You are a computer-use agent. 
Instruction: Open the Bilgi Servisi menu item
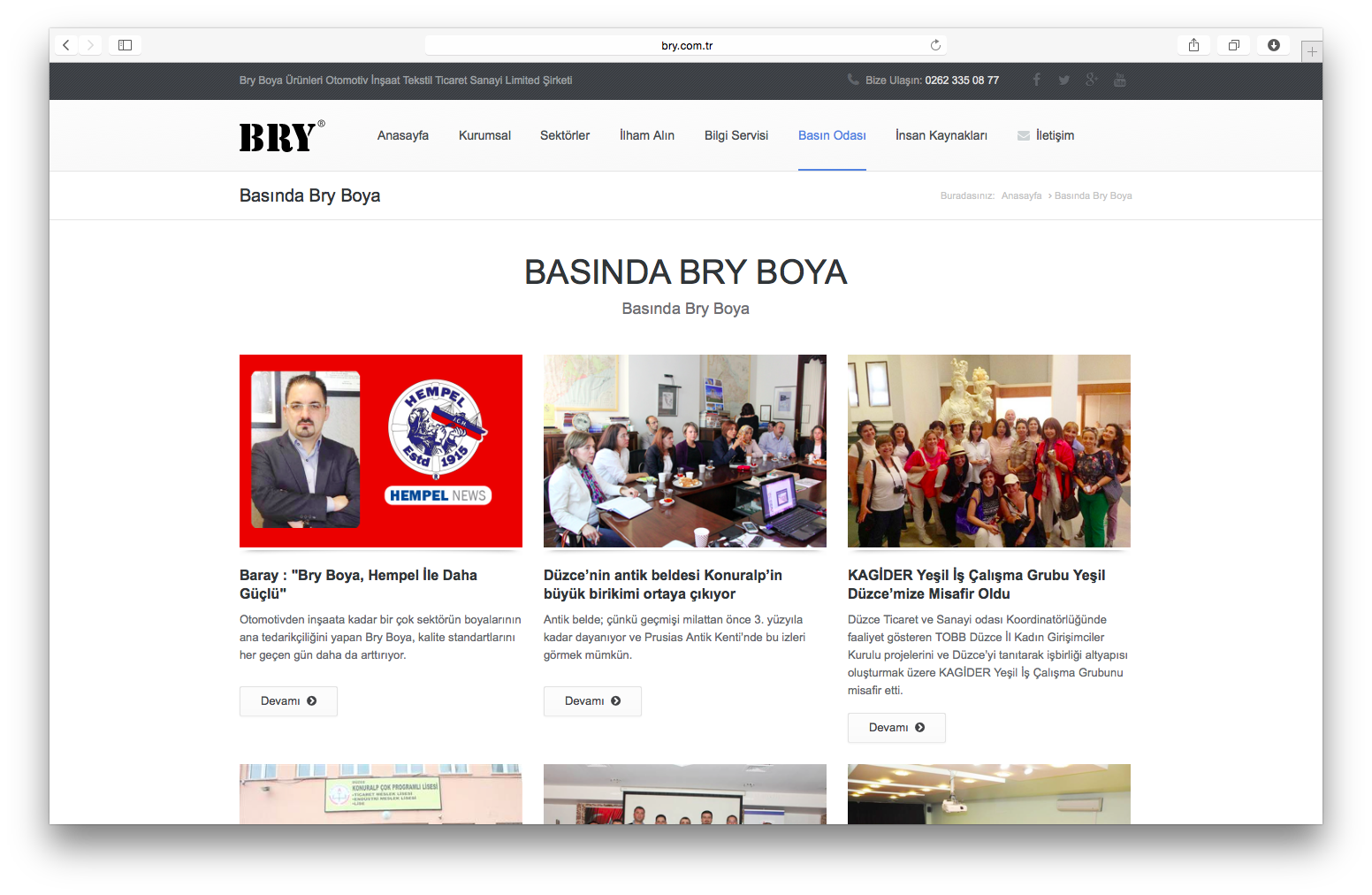click(736, 135)
